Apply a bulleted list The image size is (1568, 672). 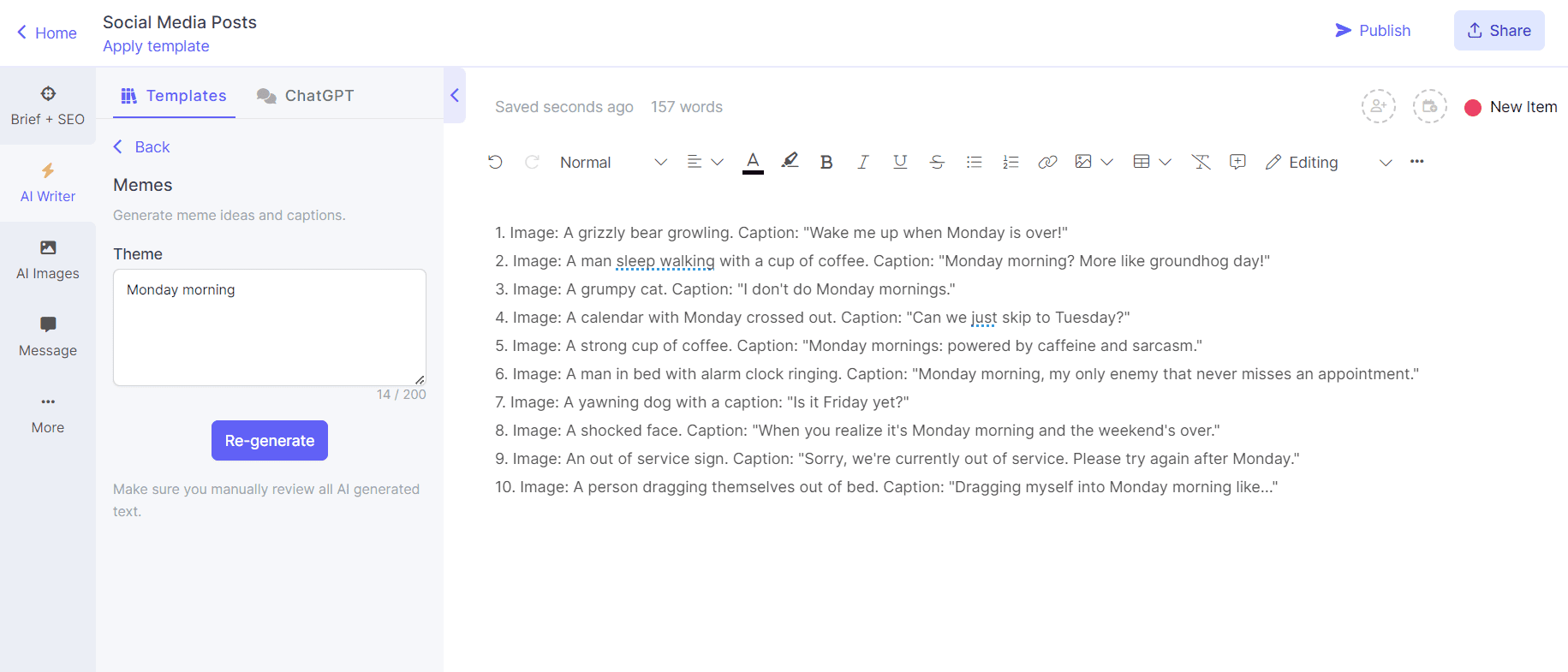(974, 162)
